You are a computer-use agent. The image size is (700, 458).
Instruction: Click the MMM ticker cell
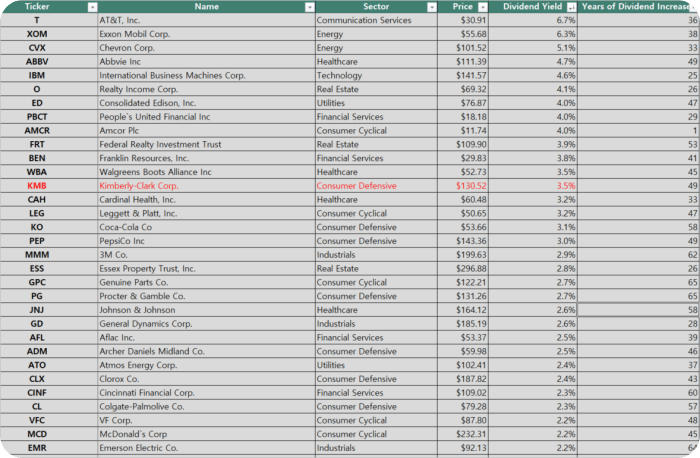coord(49,255)
